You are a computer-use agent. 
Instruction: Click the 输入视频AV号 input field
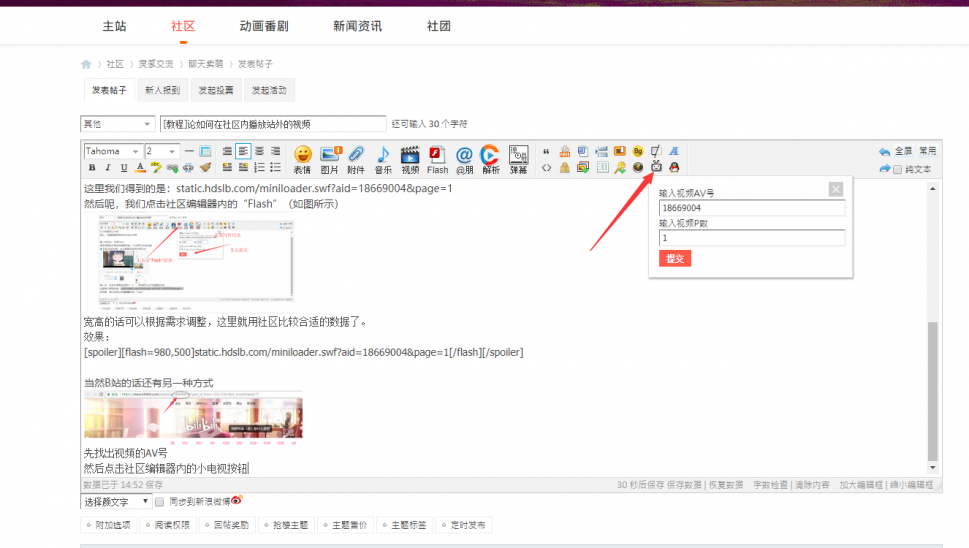point(751,208)
